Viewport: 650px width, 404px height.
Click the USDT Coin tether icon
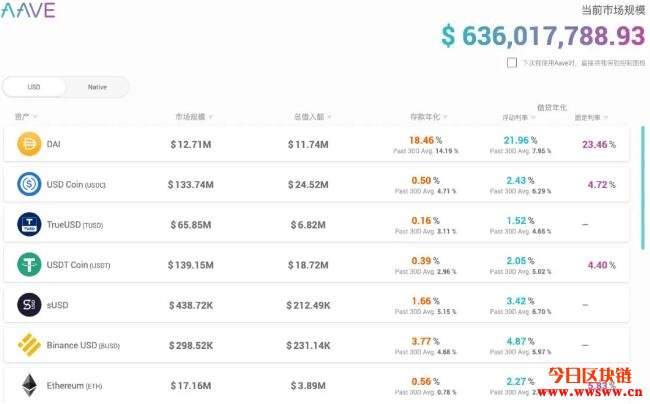point(29,264)
